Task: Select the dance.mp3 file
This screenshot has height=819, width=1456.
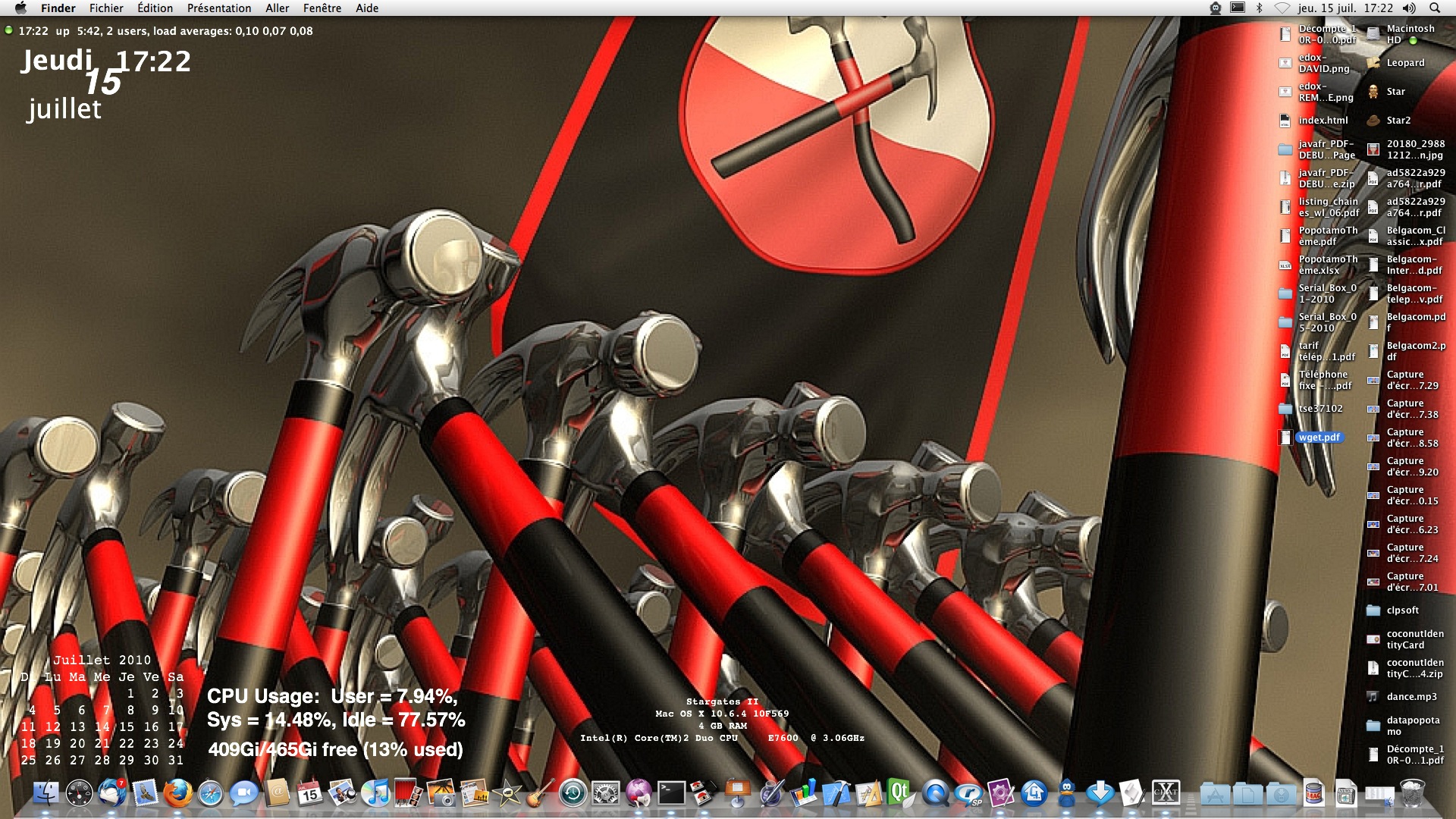Action: pyautogui.click(x=1402, y=697)
